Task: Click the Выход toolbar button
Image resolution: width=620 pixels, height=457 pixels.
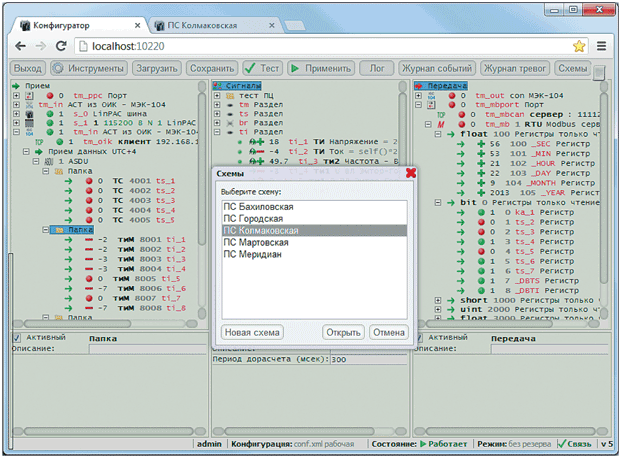Action: [28, 68]
